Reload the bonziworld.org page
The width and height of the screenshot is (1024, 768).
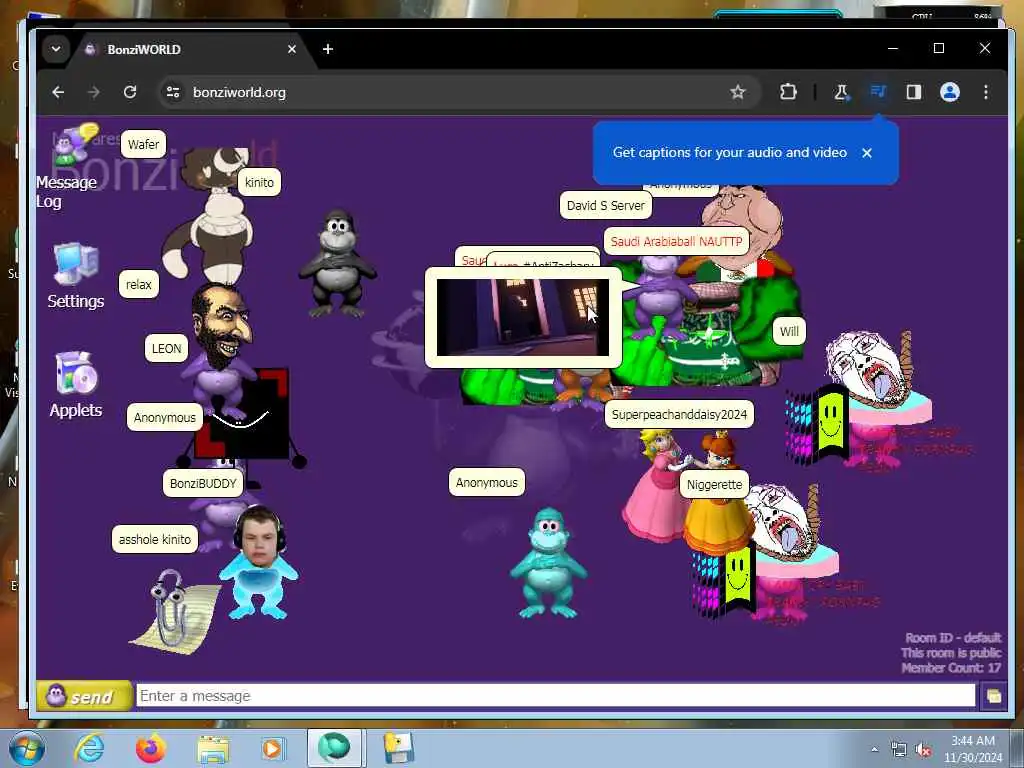[x=130, y=92]
